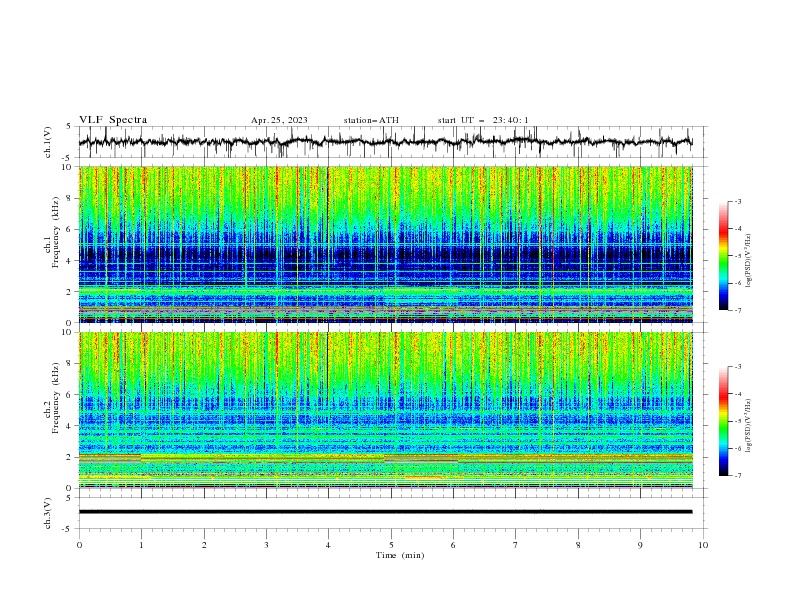Click the ch.1 log(PSD) color bar
This screenshot has width=792, height=612.
[x=723, y=256]
